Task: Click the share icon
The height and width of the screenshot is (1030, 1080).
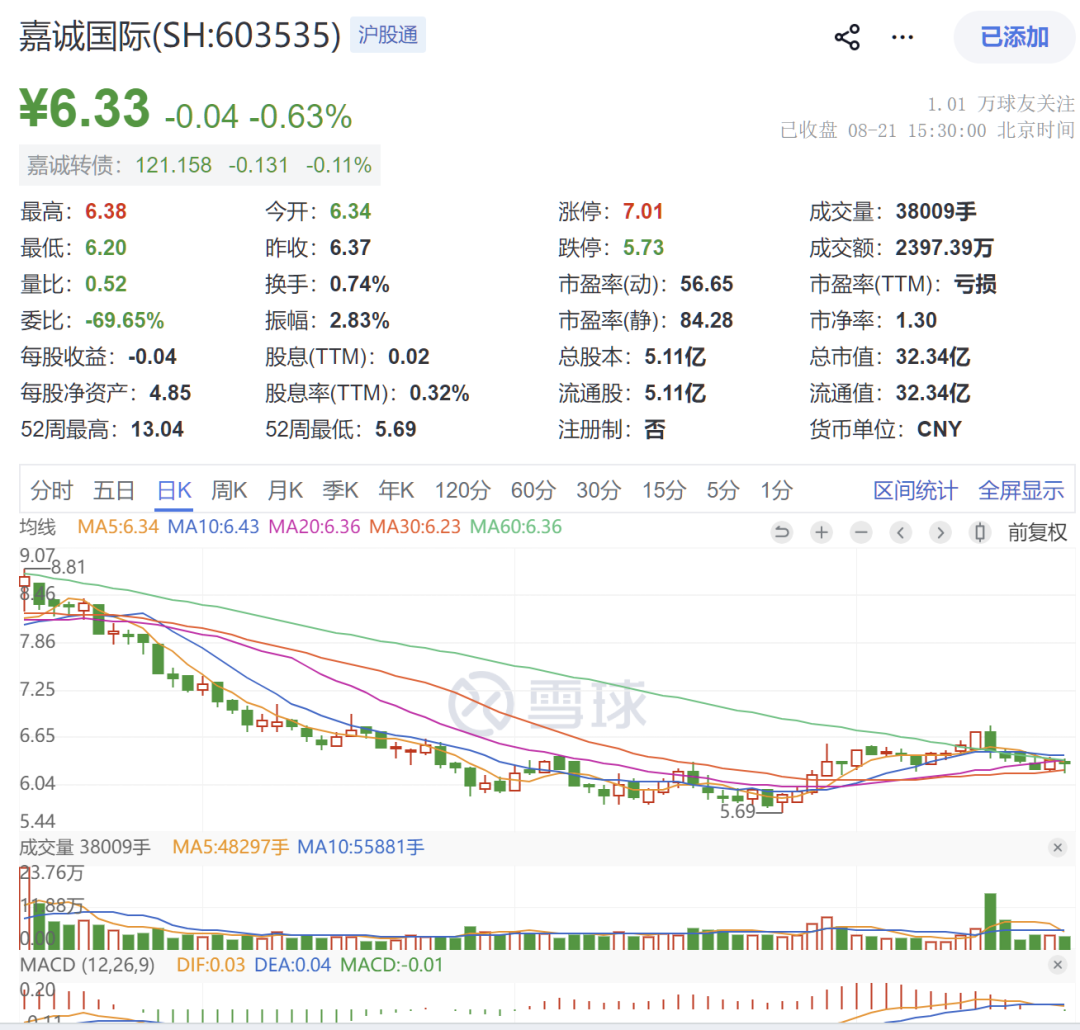Action: (847, 37)
